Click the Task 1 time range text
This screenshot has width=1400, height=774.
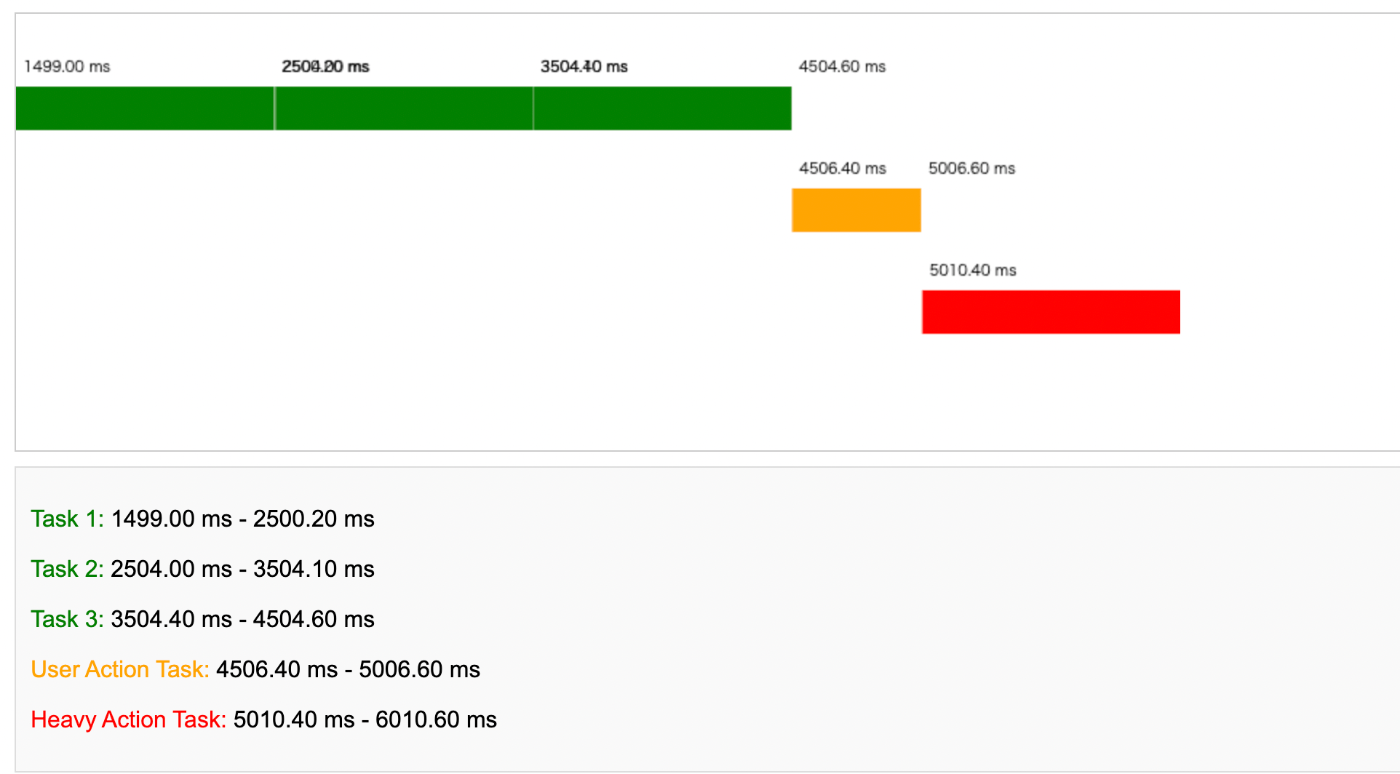pos(243,519)
